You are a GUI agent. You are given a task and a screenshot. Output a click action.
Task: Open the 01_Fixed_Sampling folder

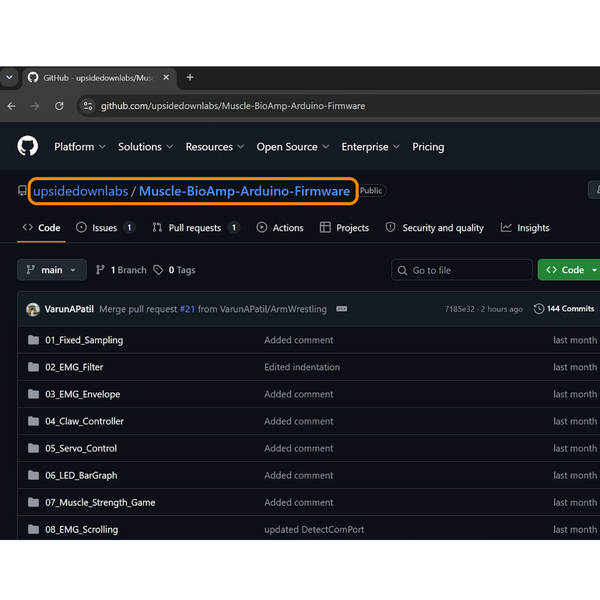(84, 340)
